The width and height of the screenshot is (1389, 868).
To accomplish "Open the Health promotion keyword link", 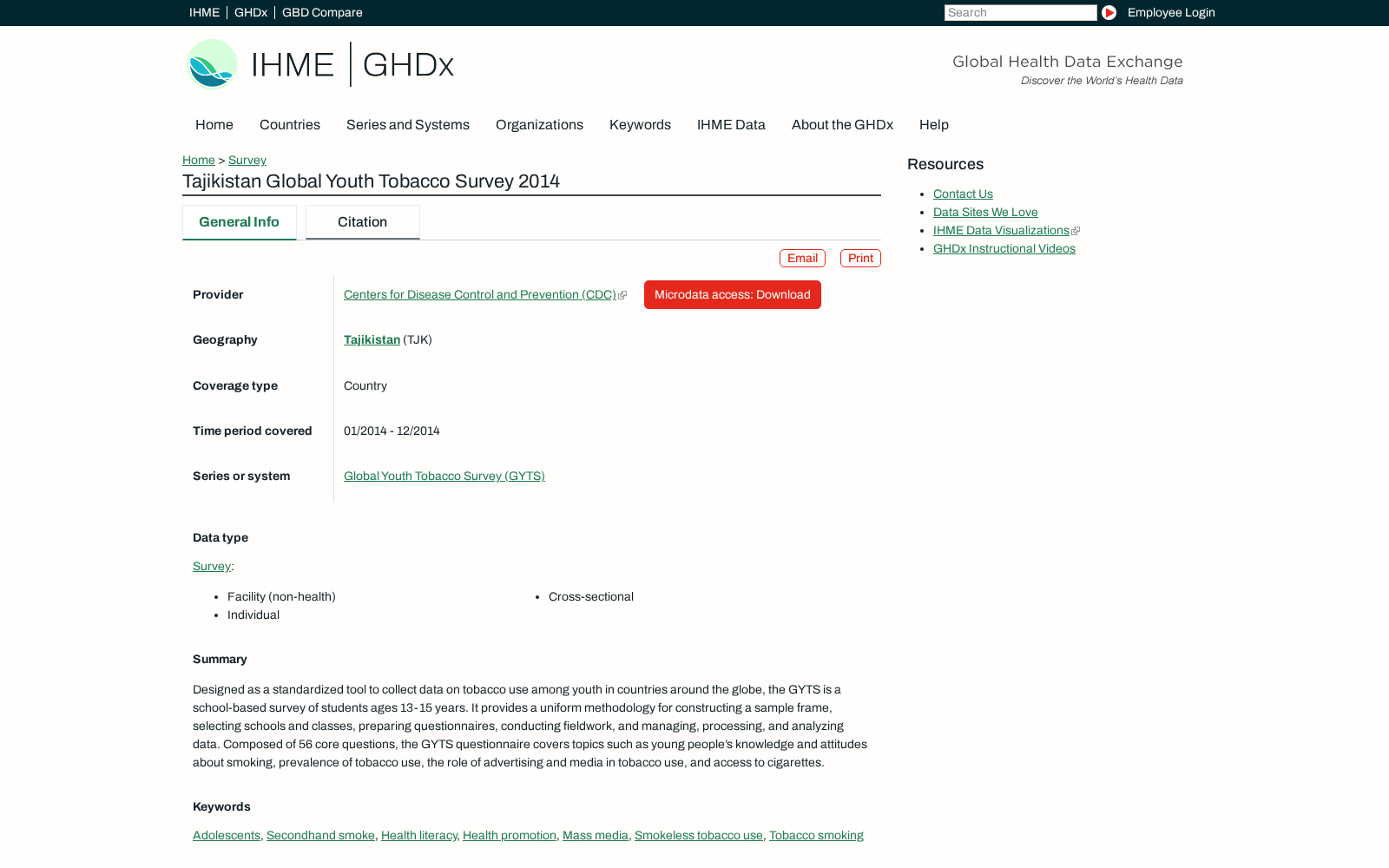I will (x=510, y=835).
